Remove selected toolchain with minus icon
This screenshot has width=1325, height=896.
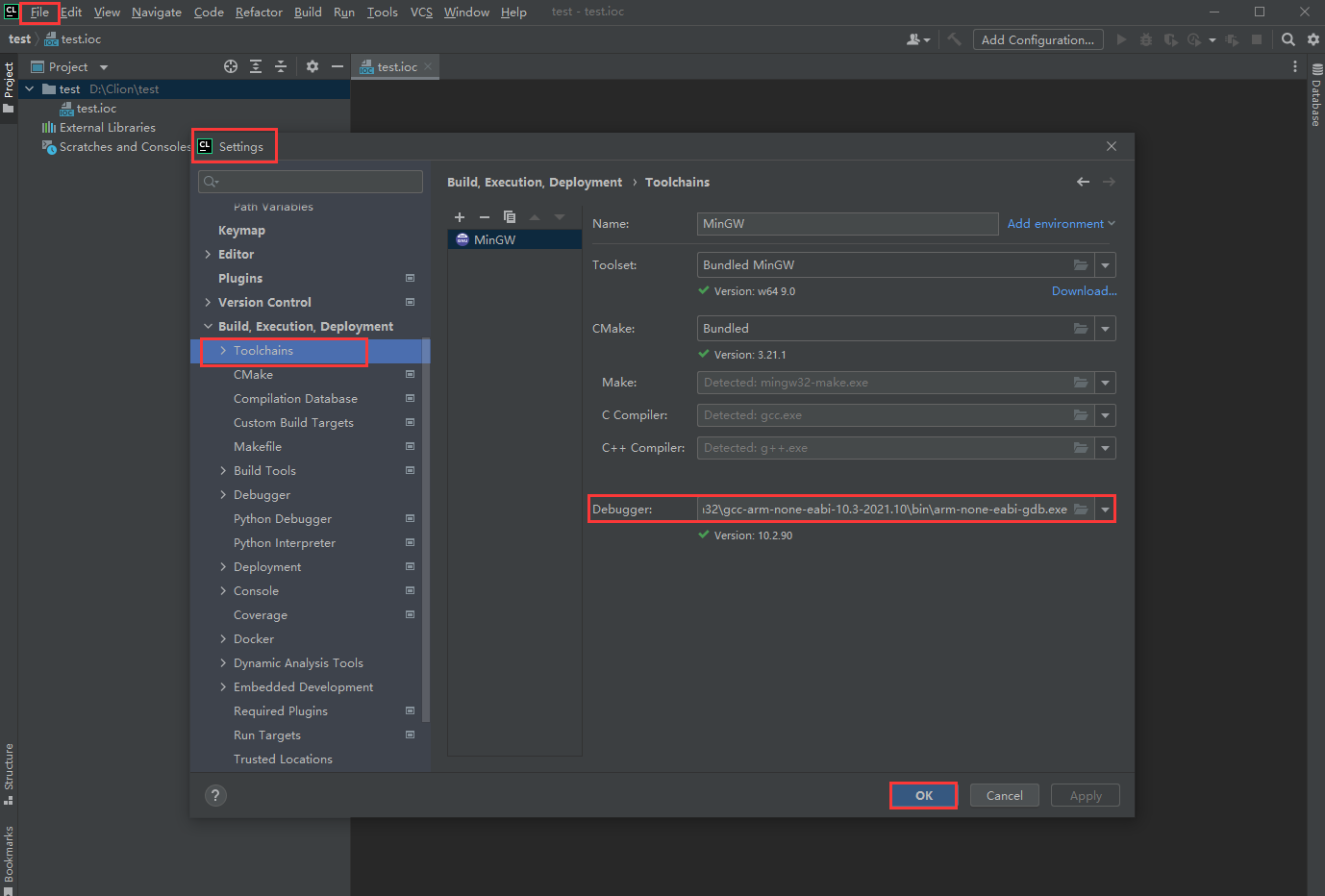click(485, 217)
